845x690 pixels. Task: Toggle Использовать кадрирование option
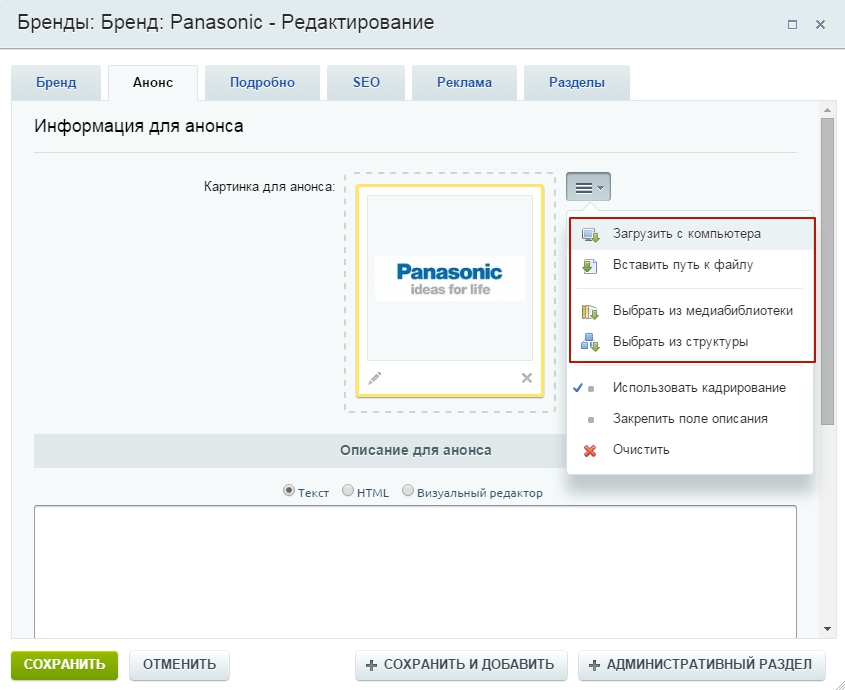pos(690,388)
